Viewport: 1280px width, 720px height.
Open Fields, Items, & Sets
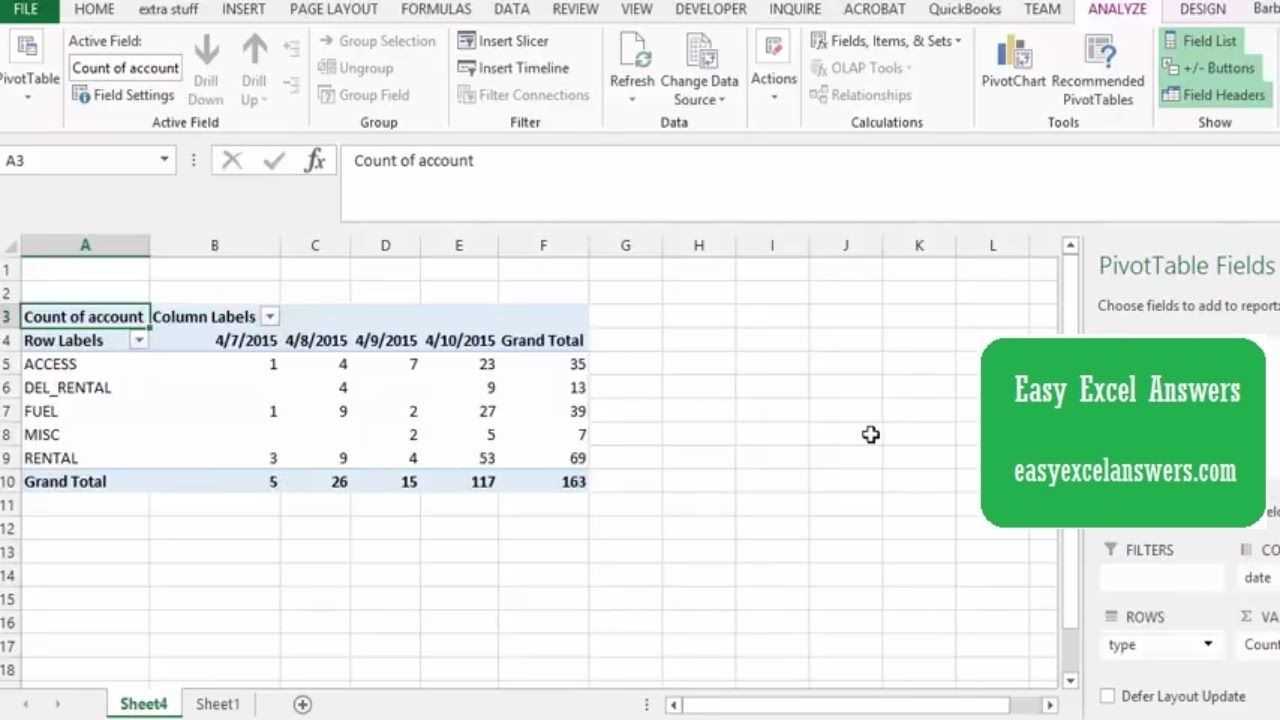(x=886, y=41)
